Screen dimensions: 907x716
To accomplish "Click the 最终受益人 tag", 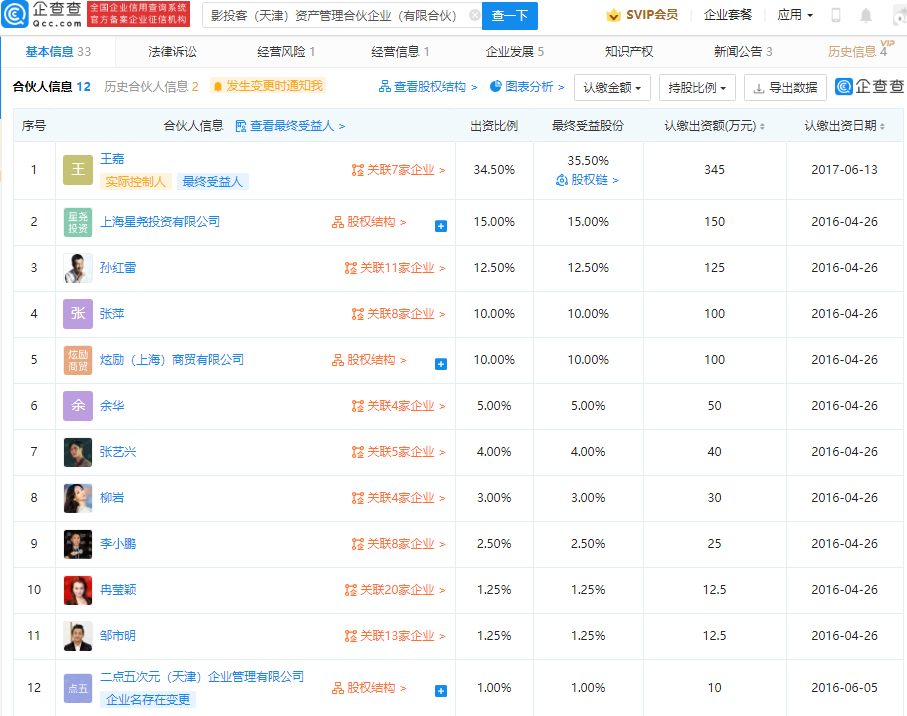I will click(x=213, y=182).
